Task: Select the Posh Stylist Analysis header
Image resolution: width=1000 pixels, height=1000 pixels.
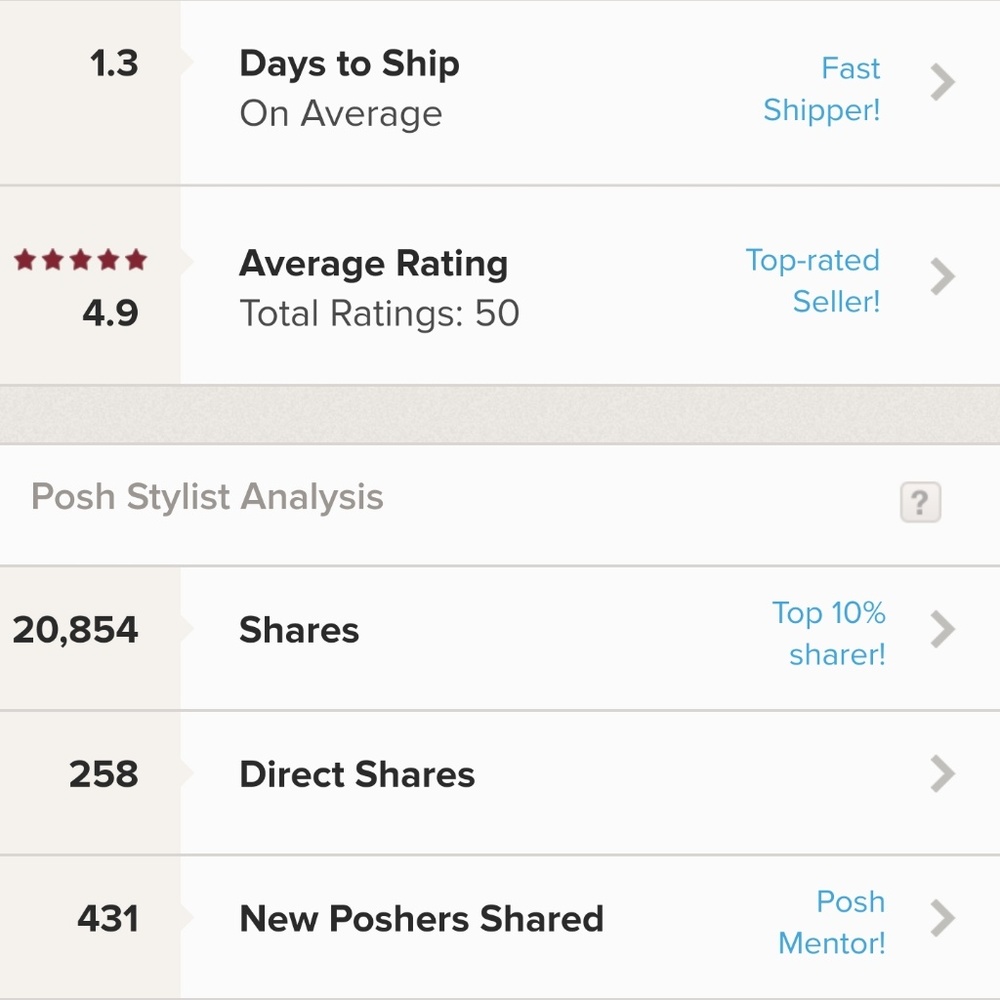Action: 207,496
